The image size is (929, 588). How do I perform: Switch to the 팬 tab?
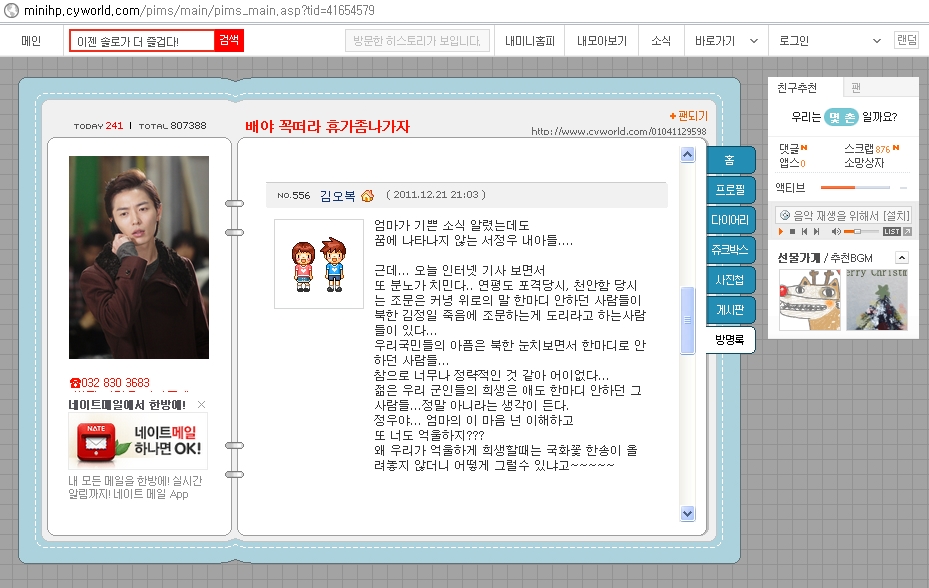coord(856,88)
